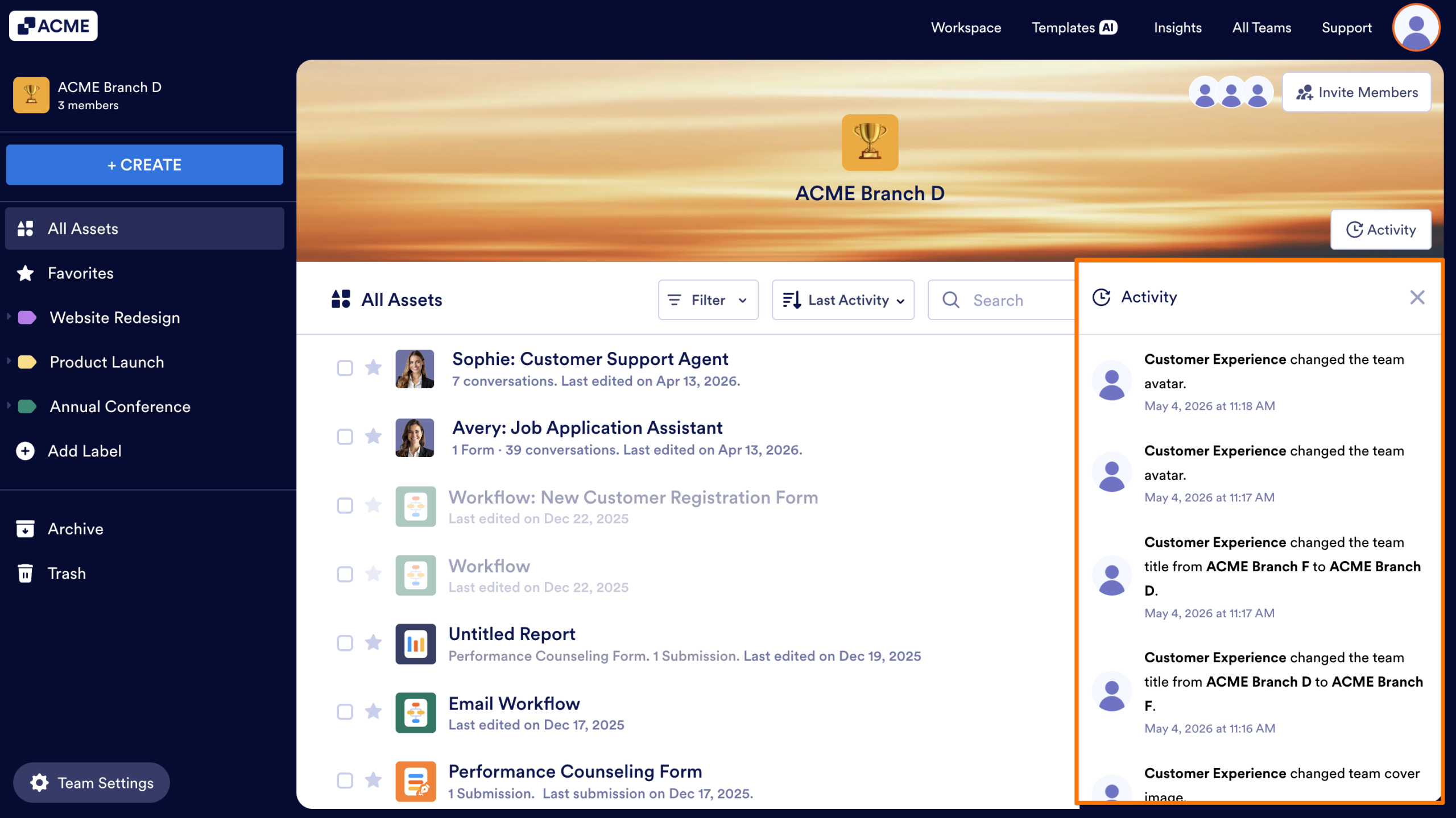Check the plain Workflow row checkbox
This screenshot has width=1456, height=818.
coord(345,574)
